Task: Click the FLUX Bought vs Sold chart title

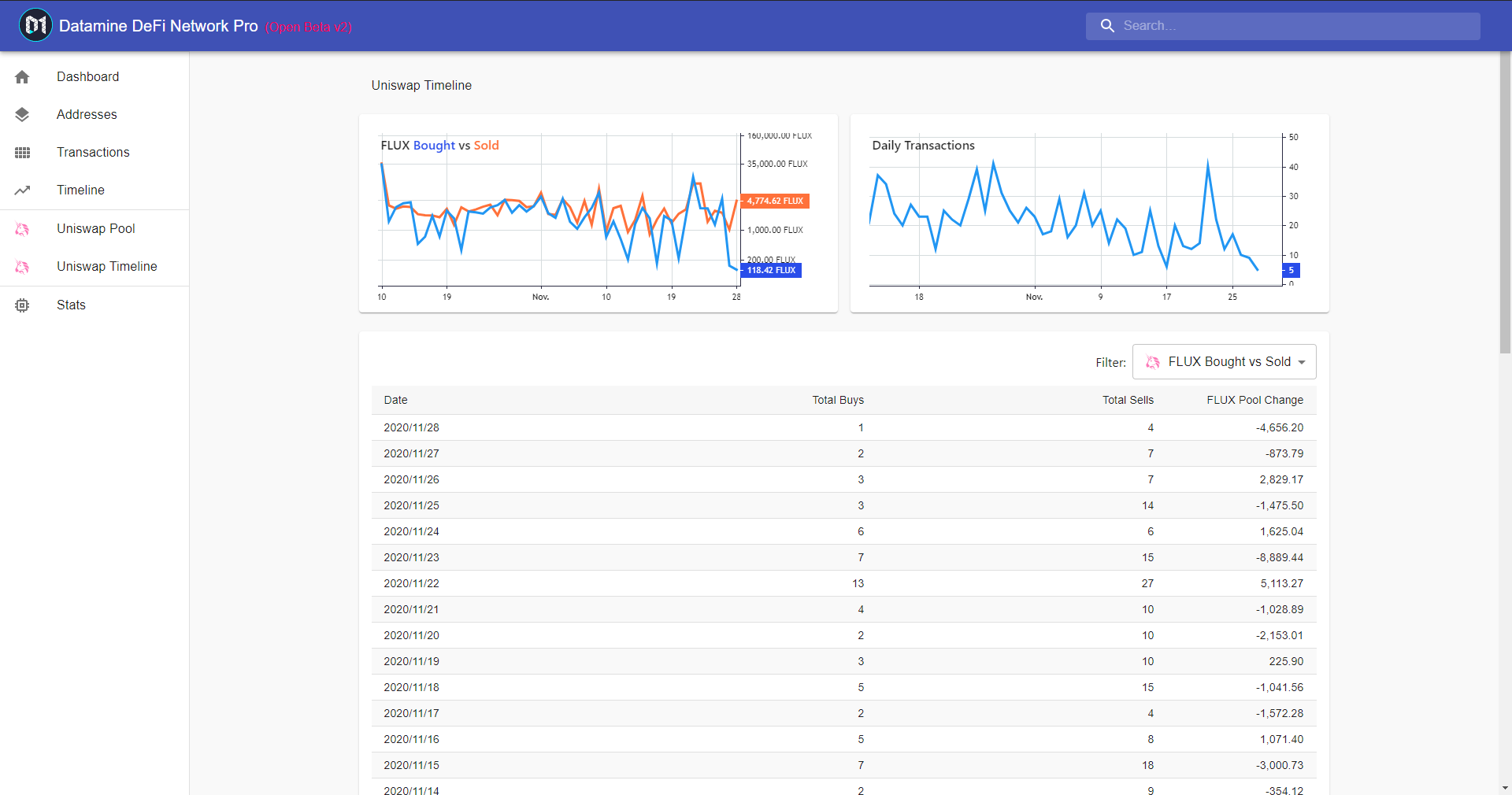Action: click(439, 146)
